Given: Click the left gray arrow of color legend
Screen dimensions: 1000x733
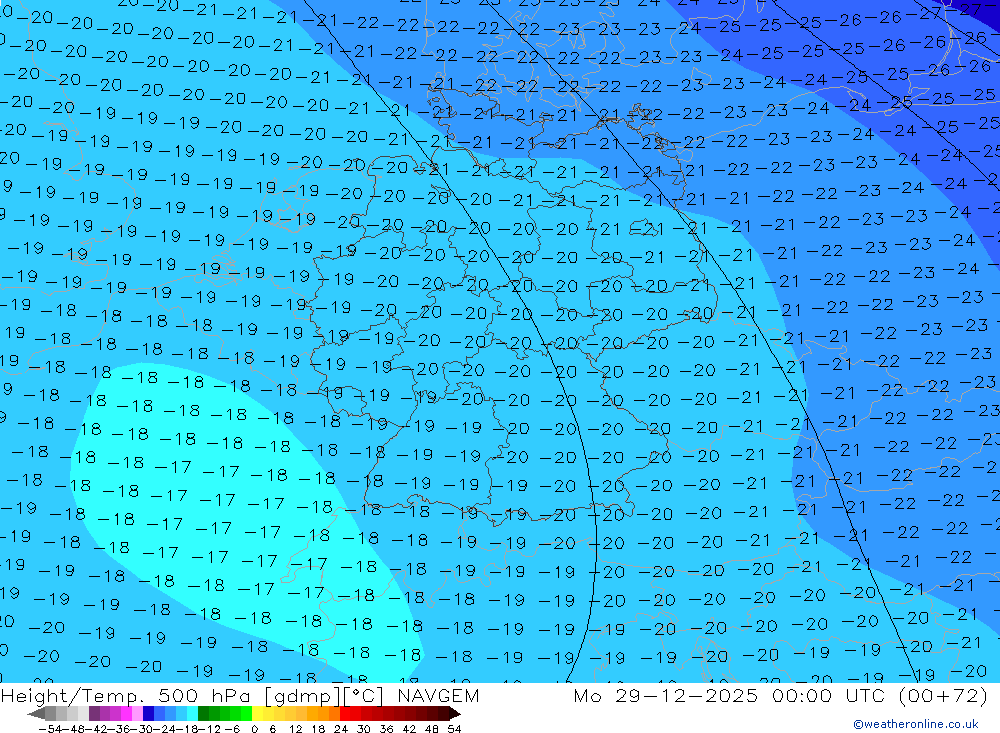Looking at the screenshot, I should pos(36,713).
